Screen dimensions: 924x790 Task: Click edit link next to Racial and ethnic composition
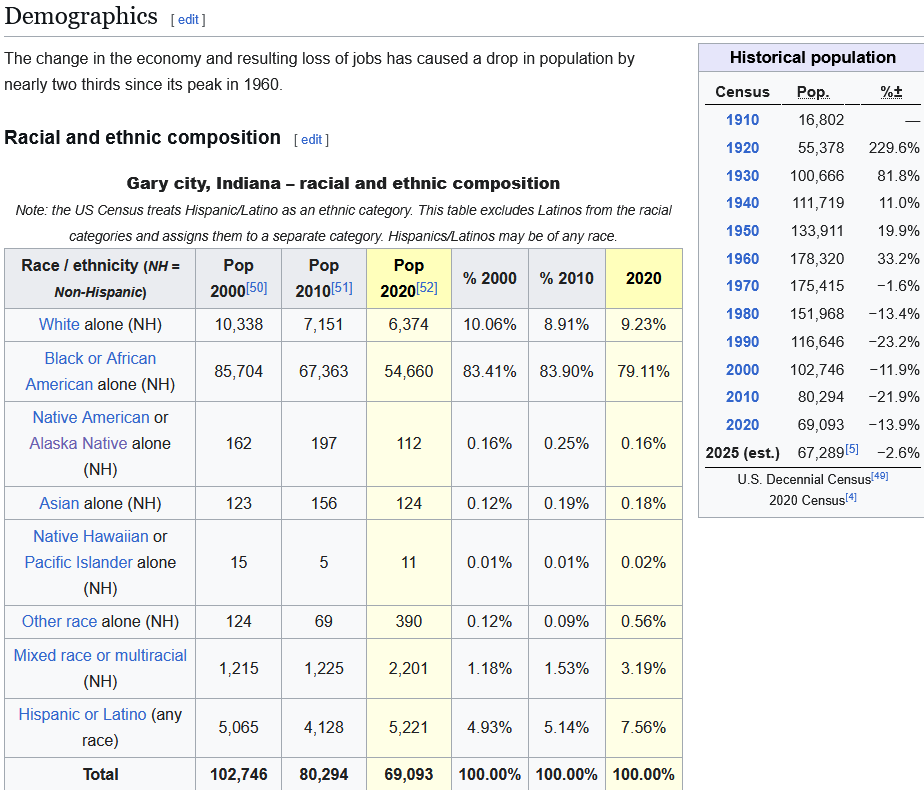click(x=311, y=140)
